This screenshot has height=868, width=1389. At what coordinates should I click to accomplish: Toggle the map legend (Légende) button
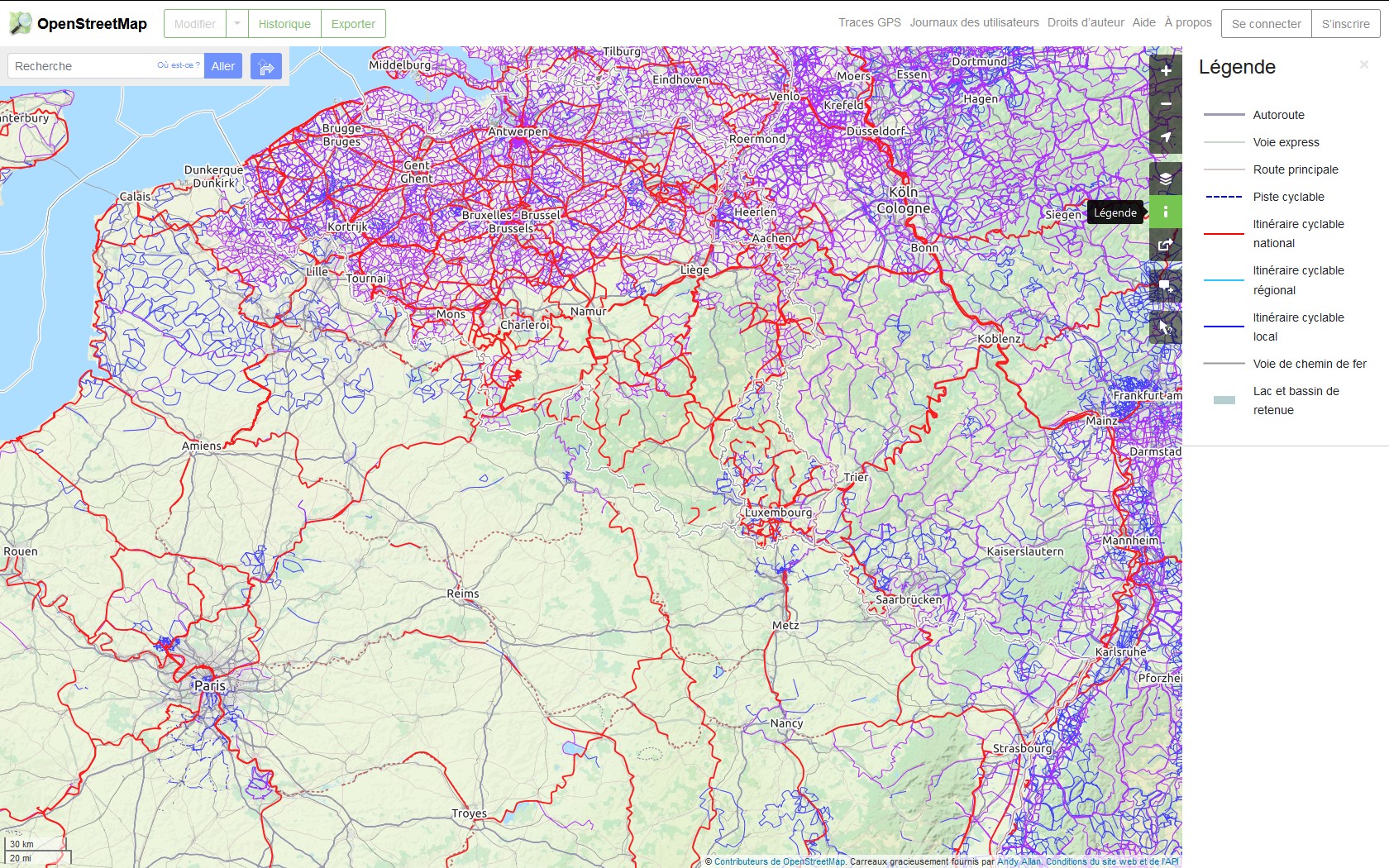tap(1166, 212)
